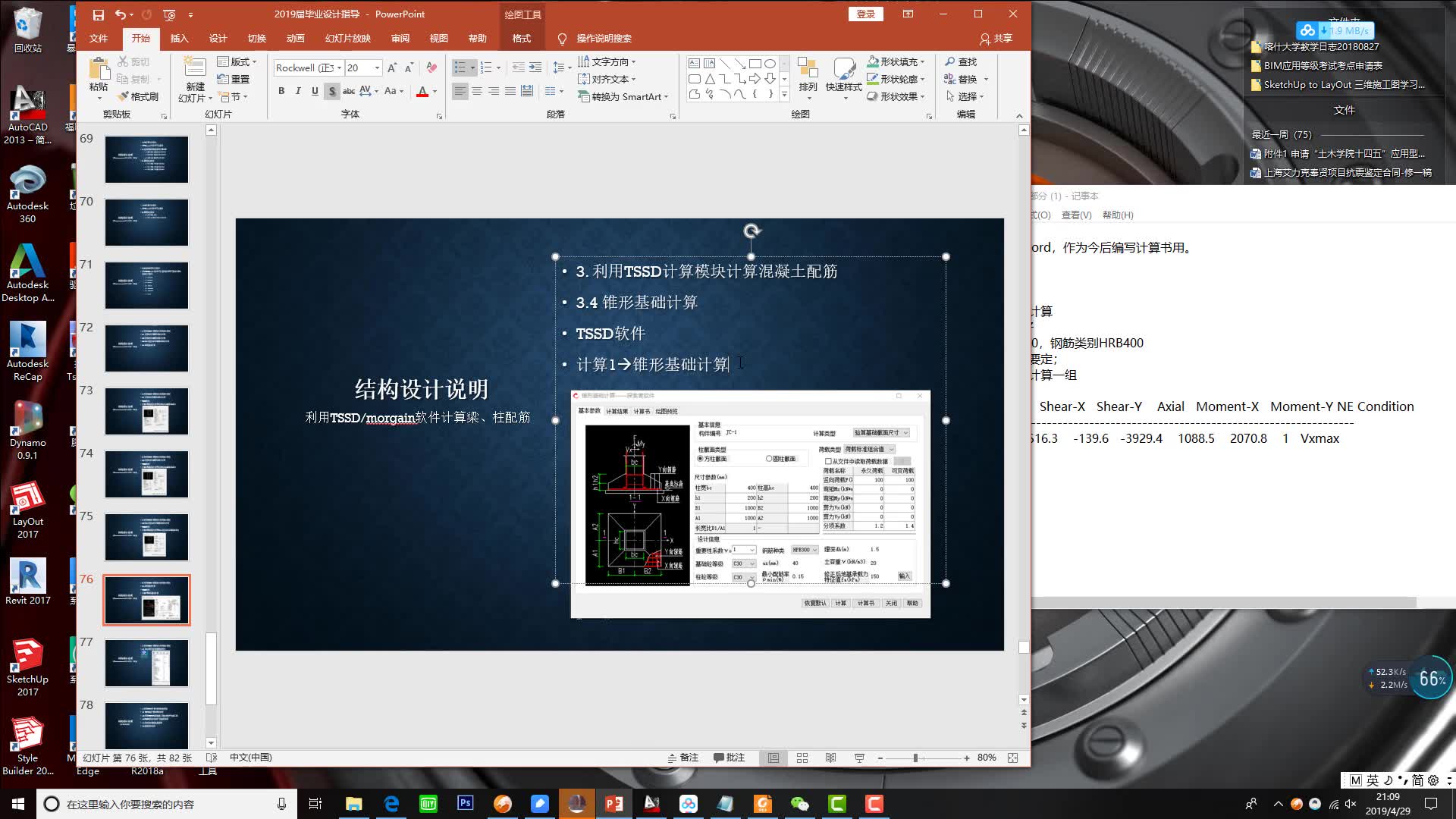
Task: Select slide 74 thumbnail in the panel
Action: (146, 474)
